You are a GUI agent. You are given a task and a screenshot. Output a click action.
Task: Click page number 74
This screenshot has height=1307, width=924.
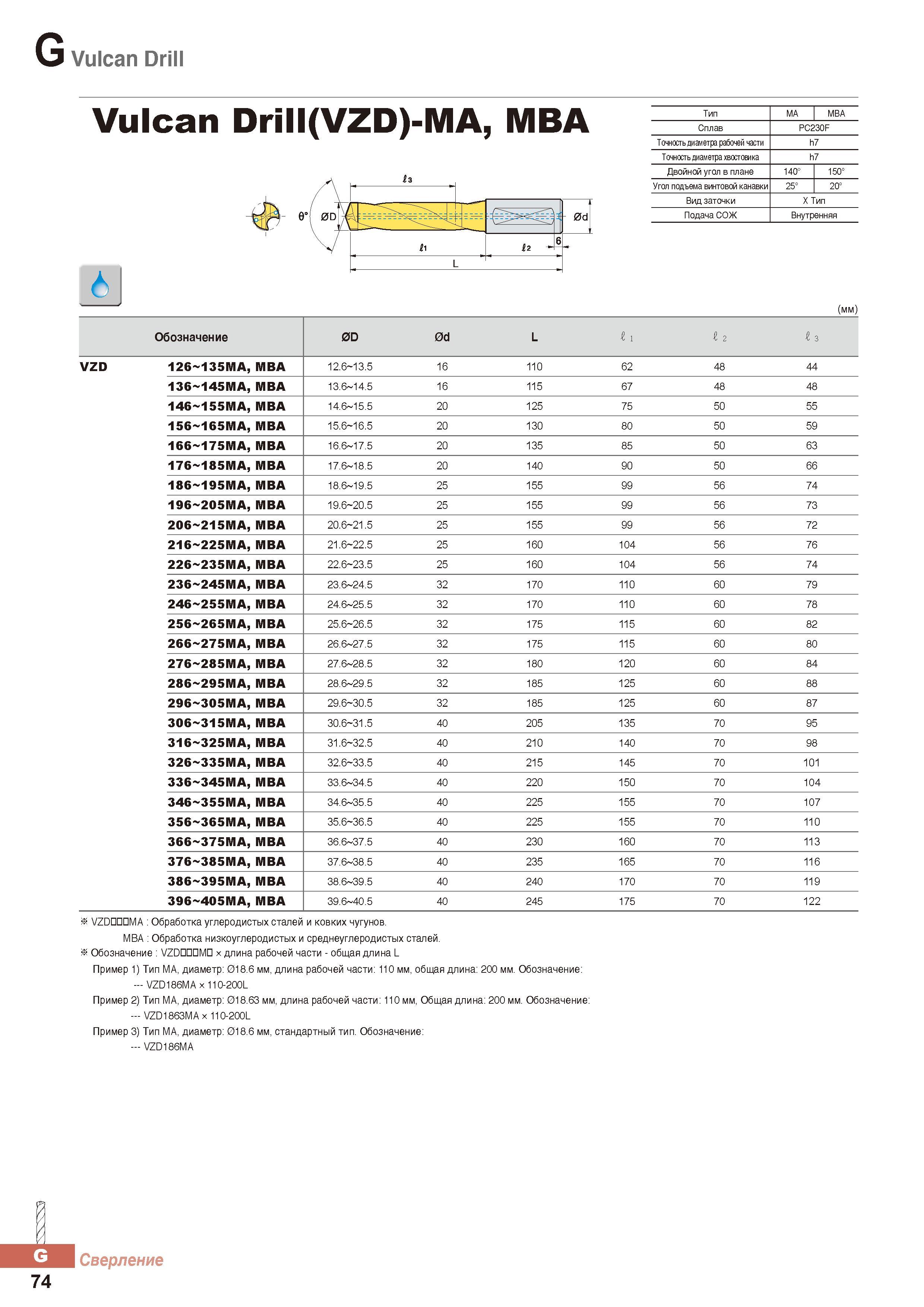[41, 1281]
